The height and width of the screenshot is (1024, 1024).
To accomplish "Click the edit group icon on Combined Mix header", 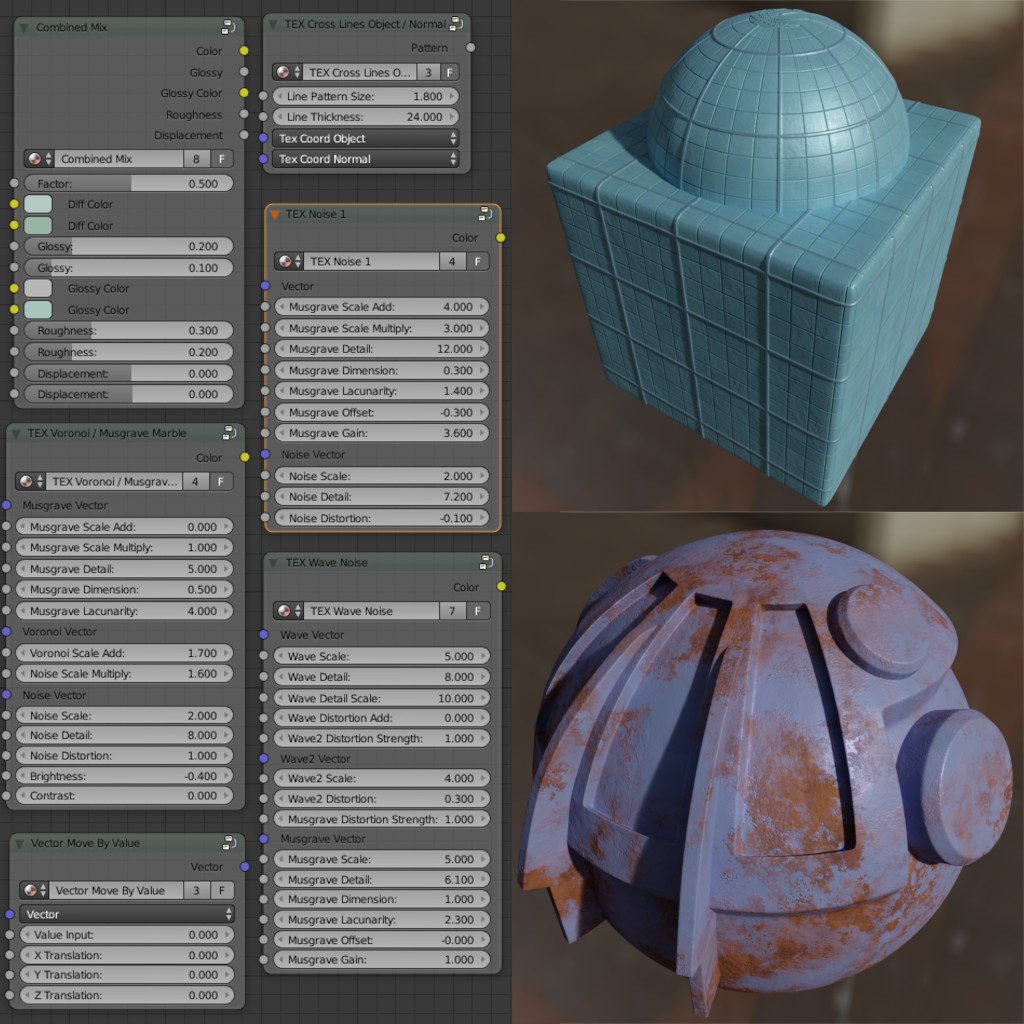I will click(228, 27).
